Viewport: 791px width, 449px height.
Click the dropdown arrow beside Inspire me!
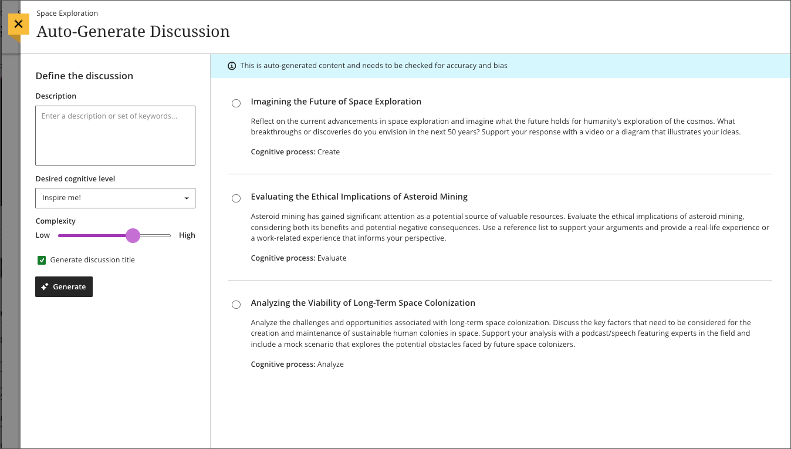coord(186,198)
